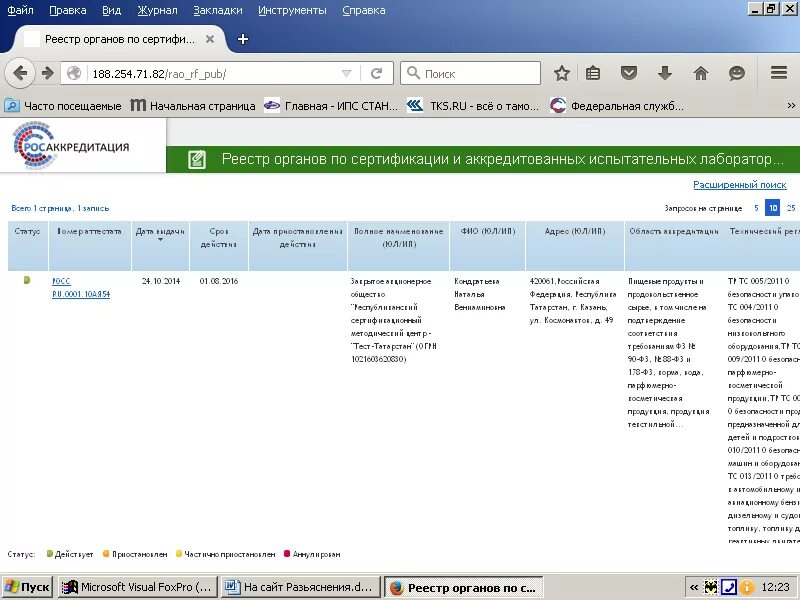This screenshot has width=800, height=600.
Task: Switch to Microsoft Visual FoxPro taskbar button
Action: (x=138, y=587)
